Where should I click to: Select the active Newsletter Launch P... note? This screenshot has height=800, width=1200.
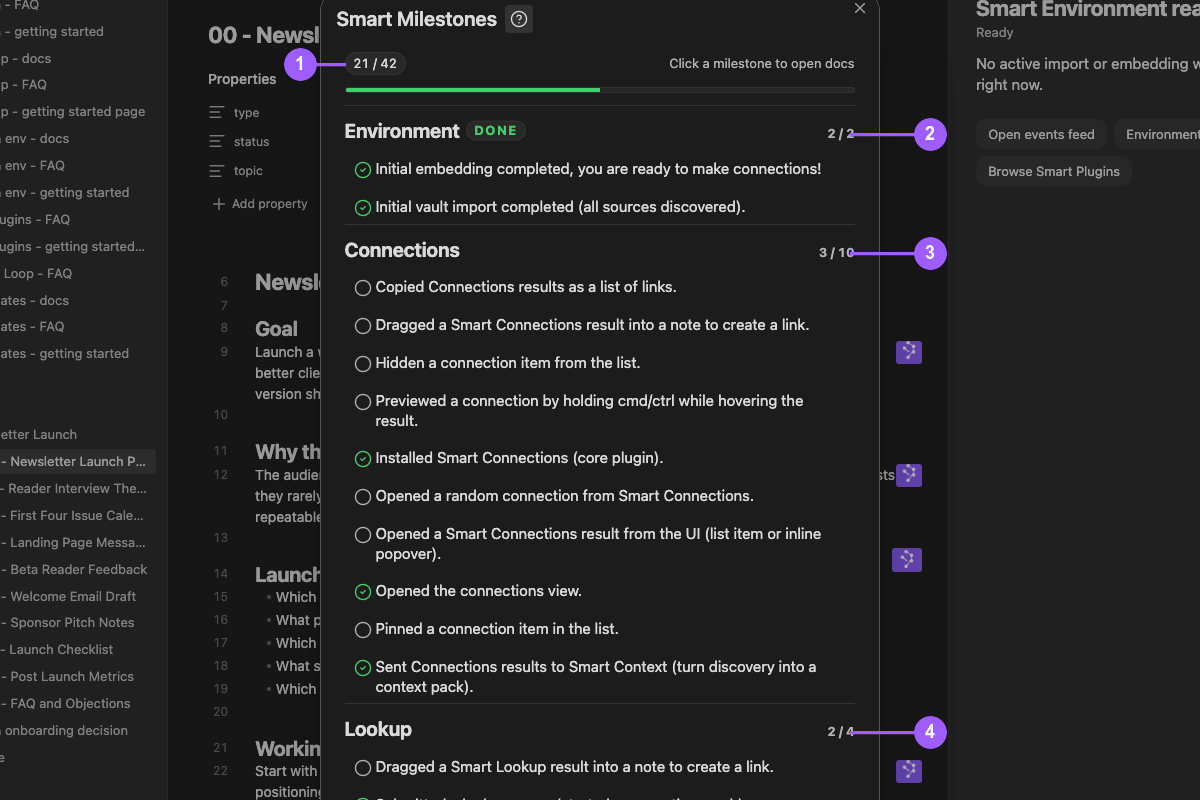point(77,462)
